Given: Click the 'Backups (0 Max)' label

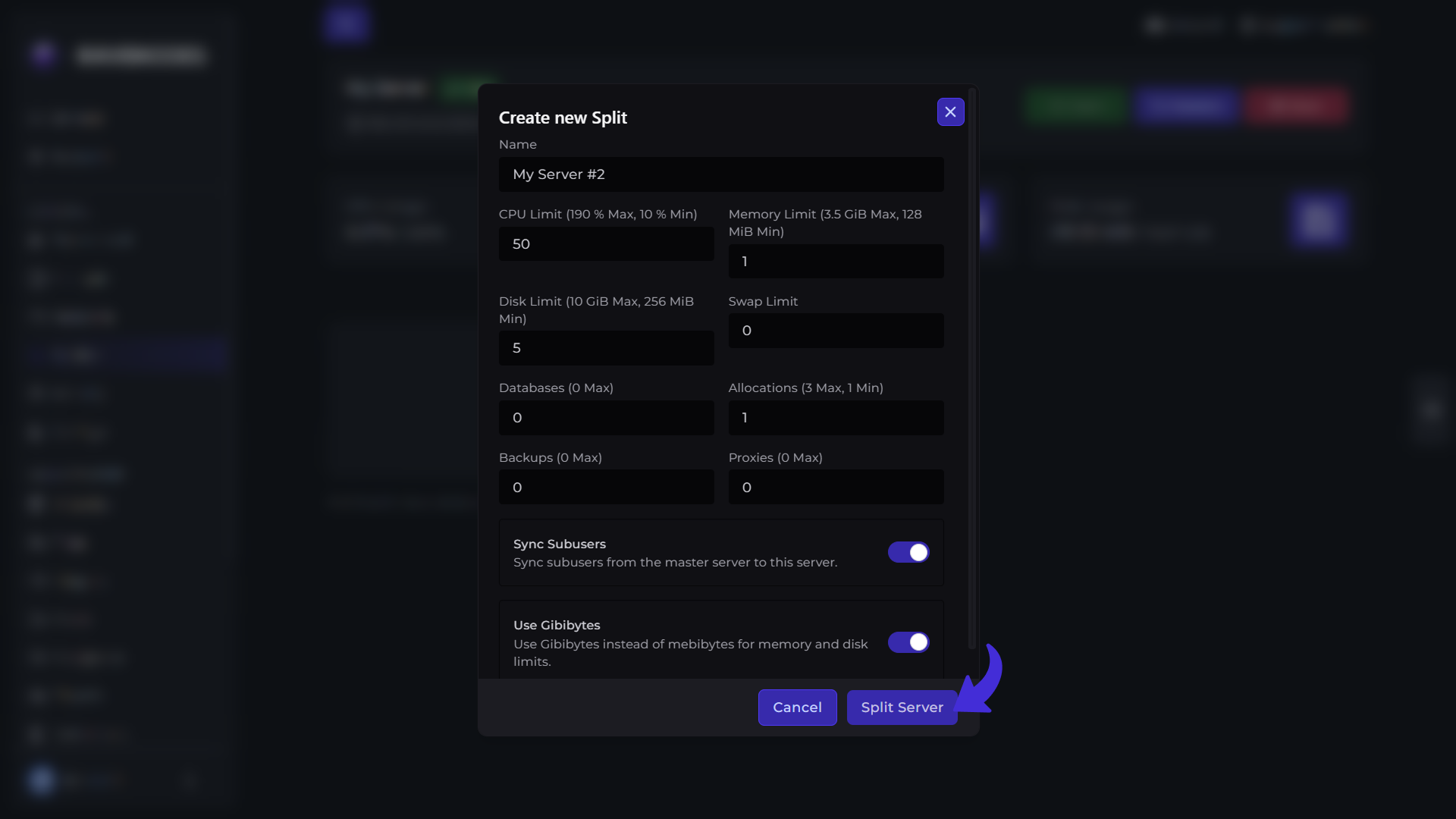Looking at the screenshot, I should click(x=551, y=457).
